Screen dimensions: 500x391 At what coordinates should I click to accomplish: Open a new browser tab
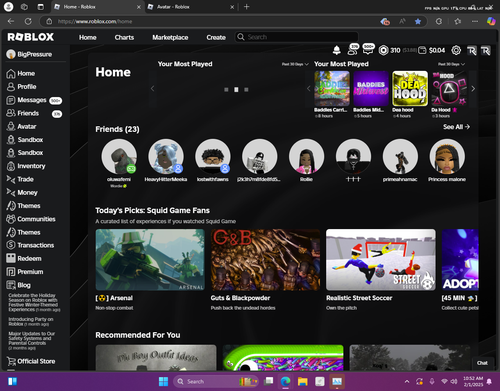click(247, 7)
